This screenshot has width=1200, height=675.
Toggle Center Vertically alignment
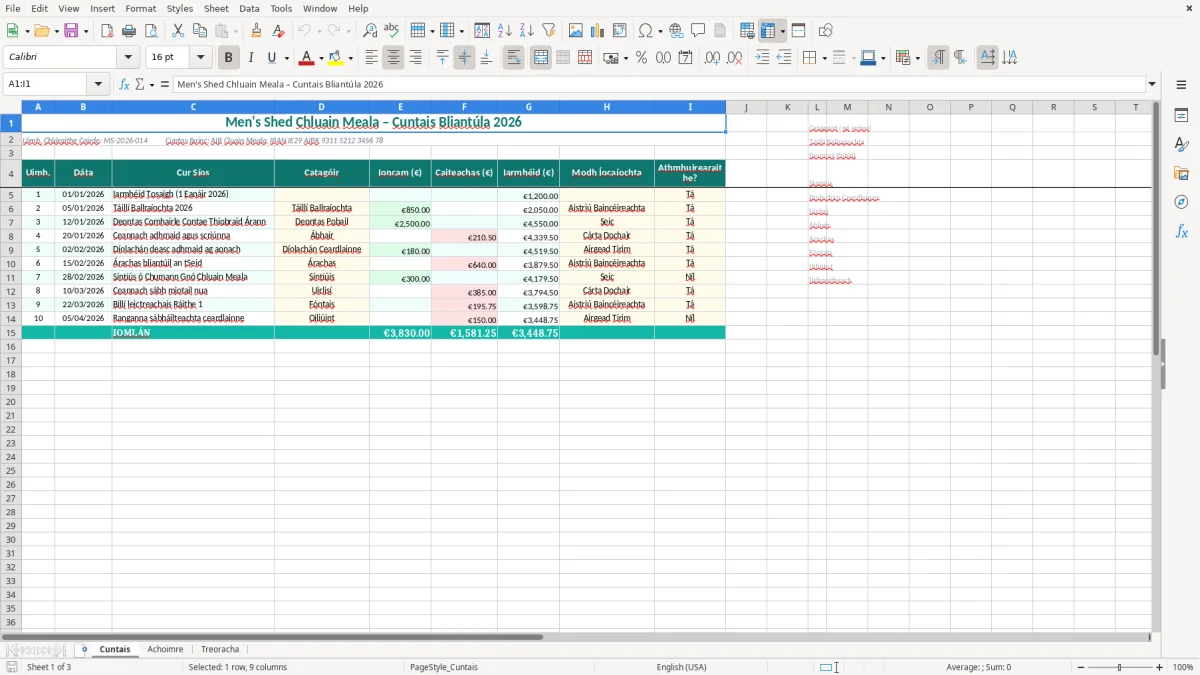464,58
